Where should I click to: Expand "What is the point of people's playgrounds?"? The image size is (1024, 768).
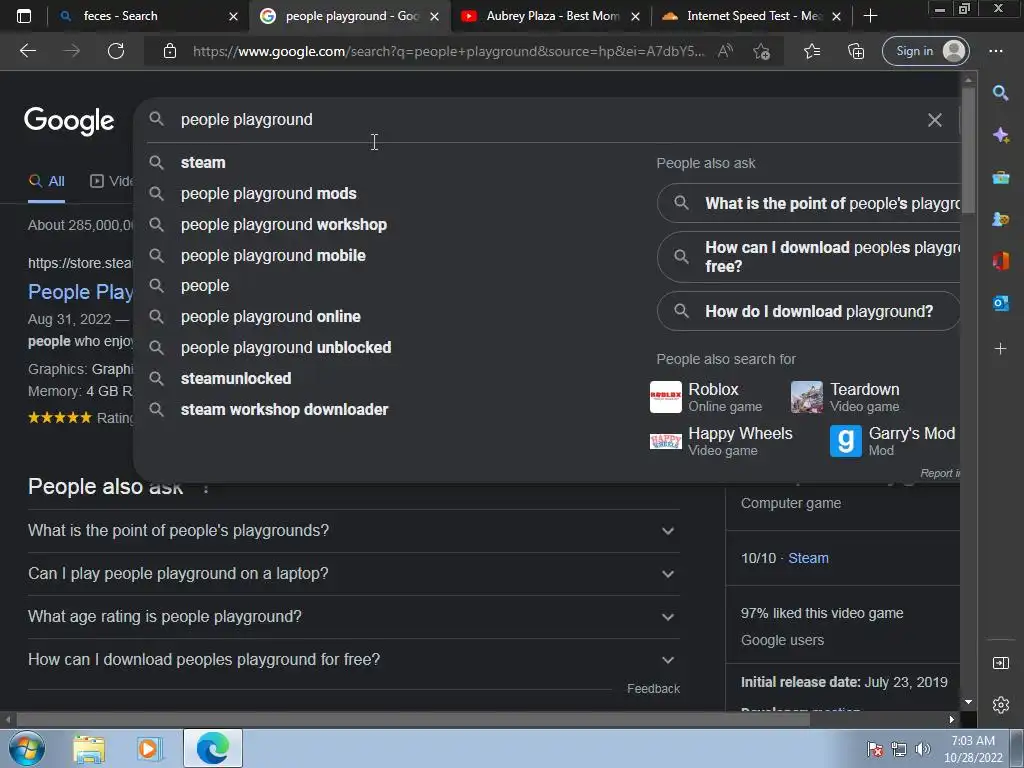pos(354,530)
